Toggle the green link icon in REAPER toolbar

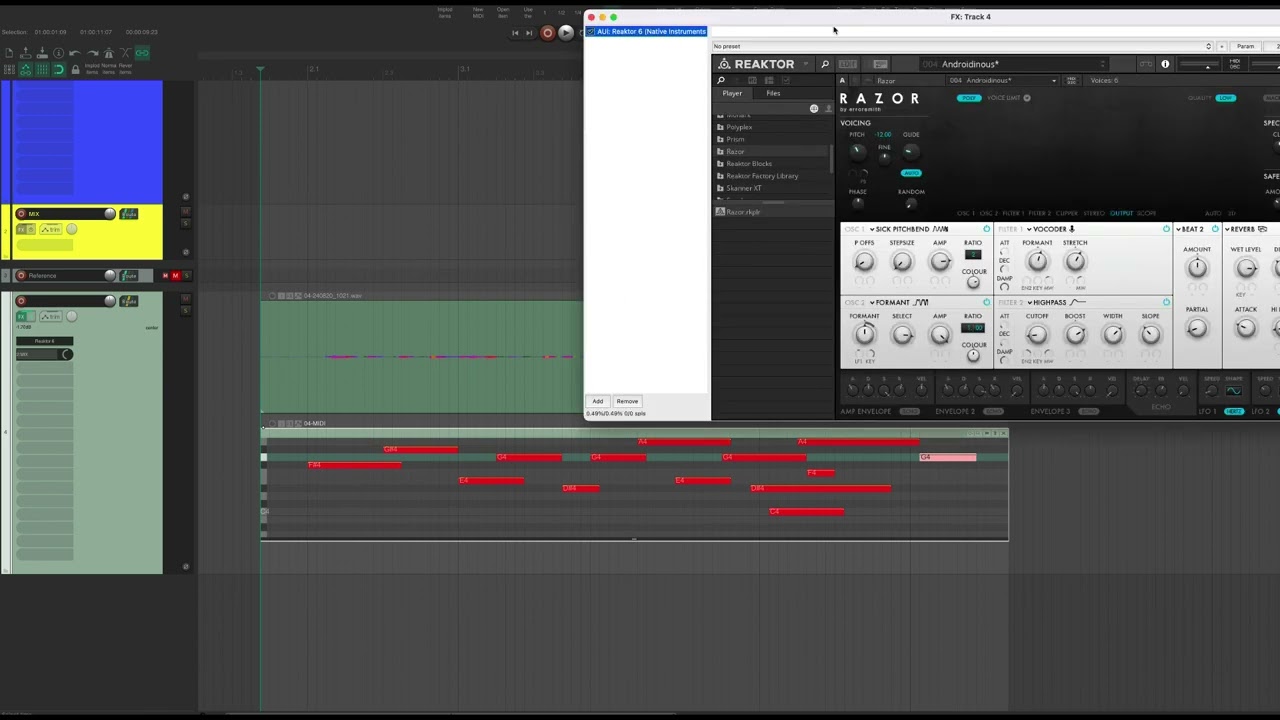(x=142, y=53)
